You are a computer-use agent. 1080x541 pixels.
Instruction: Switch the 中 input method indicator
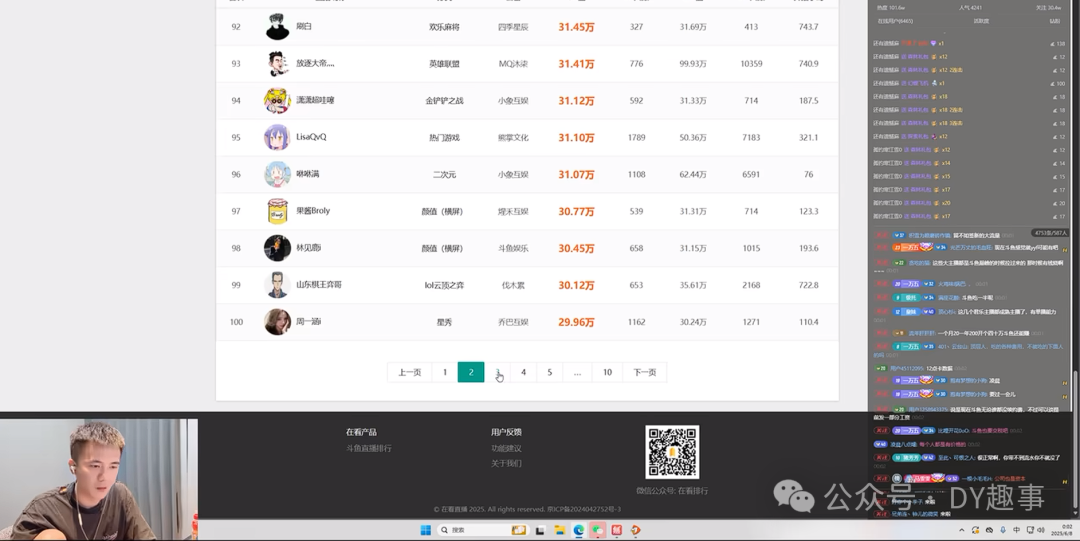tap(1017, 530)
